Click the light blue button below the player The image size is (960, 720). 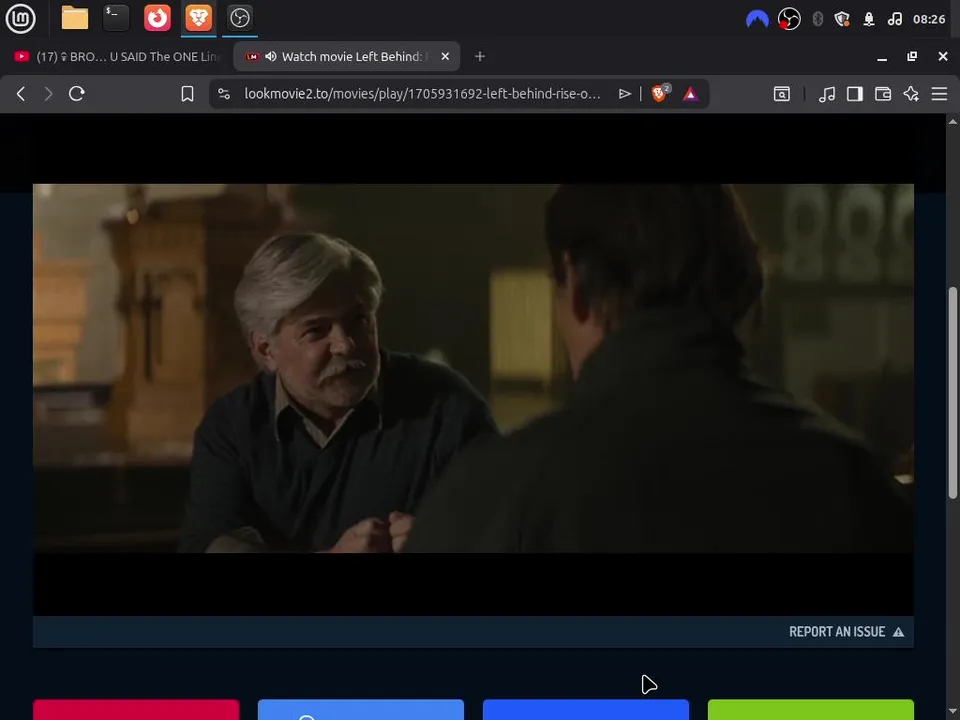[361, 710]
